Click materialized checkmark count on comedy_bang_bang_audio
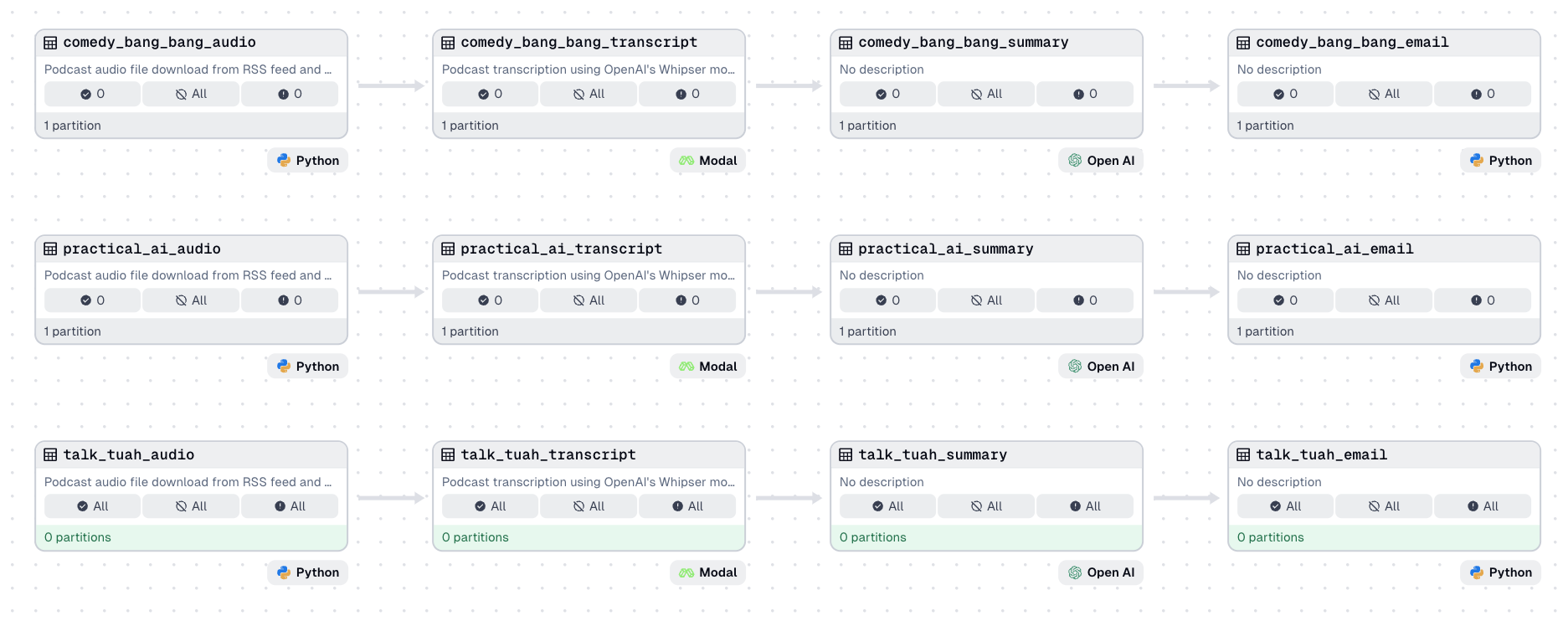Screen dimensions: 1568x626 [92, 95]
